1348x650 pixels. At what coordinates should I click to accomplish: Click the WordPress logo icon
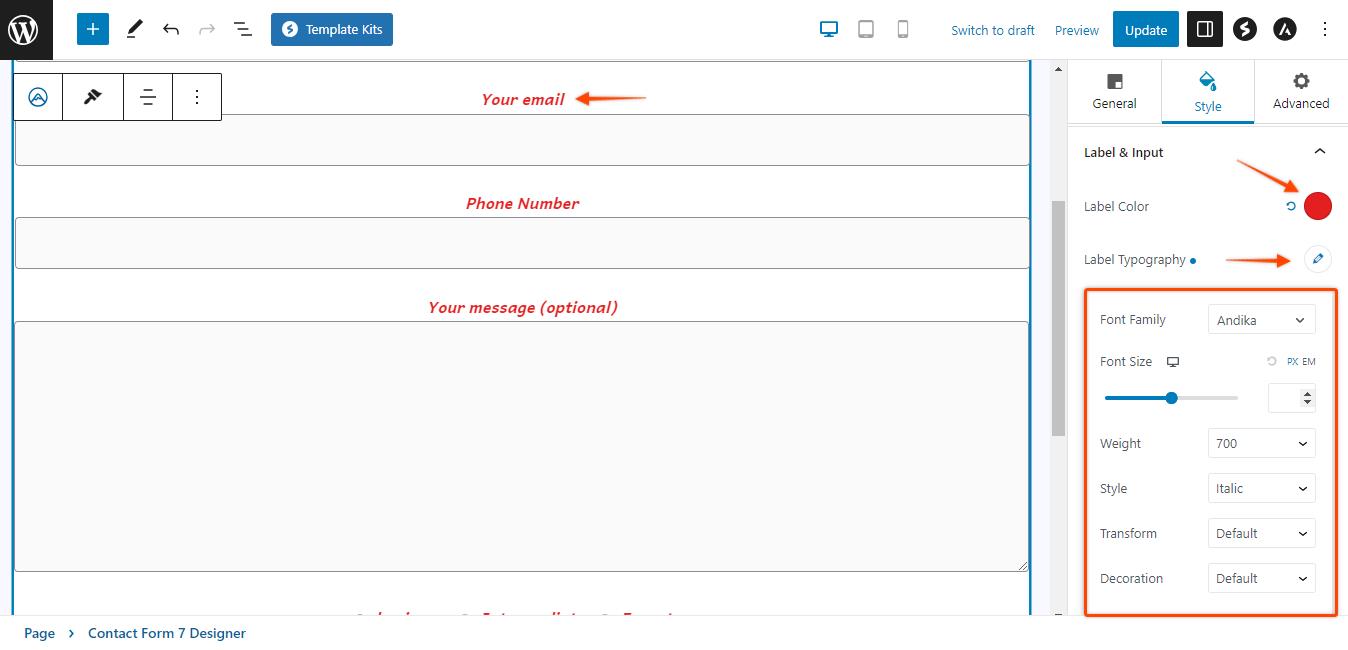24,29
